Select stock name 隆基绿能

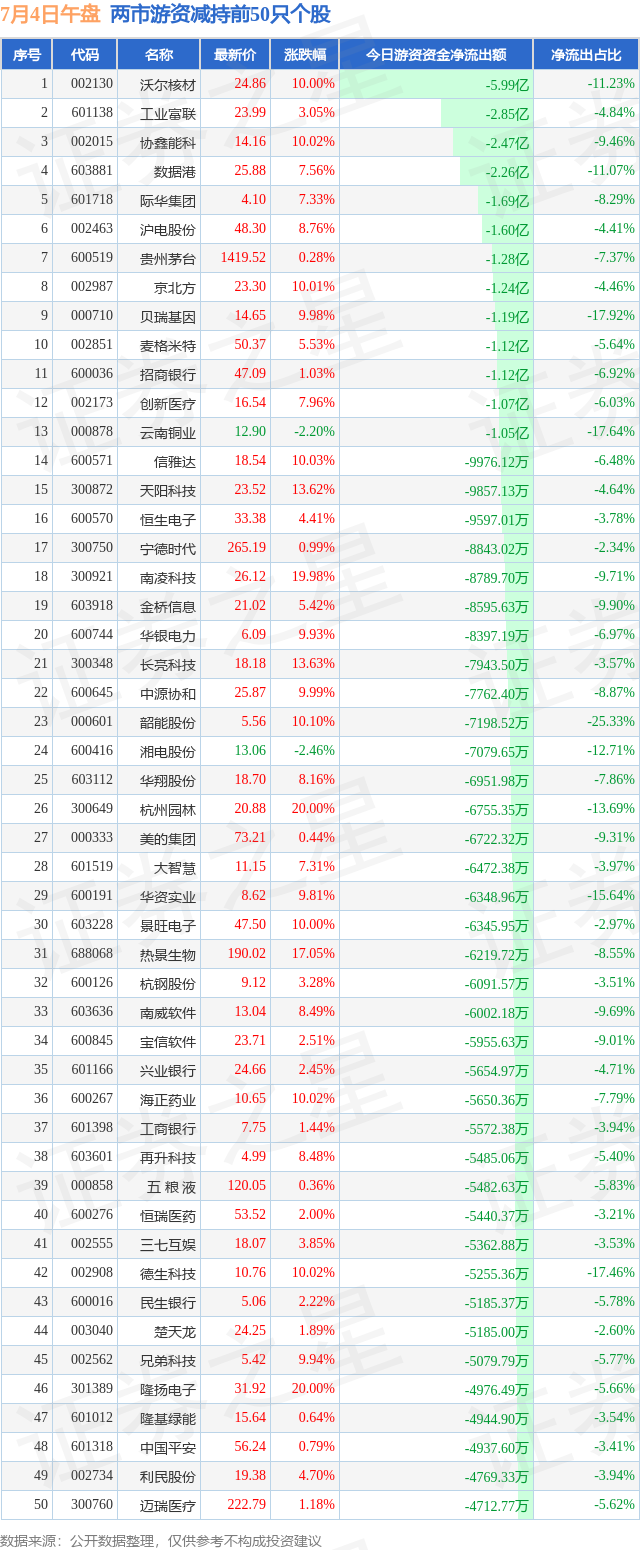(168, 1418)
